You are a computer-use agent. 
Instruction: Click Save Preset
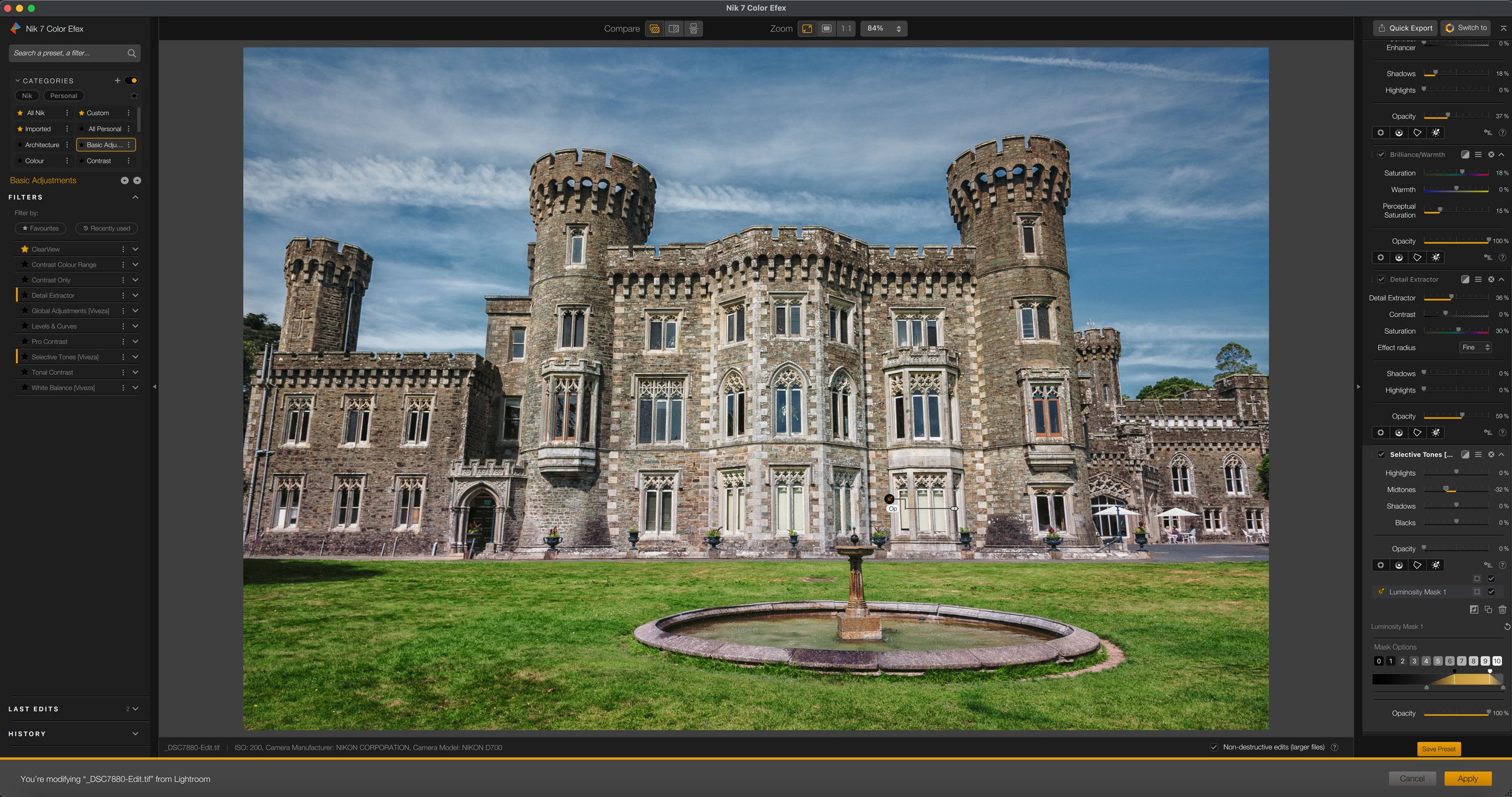[1438, 749]
